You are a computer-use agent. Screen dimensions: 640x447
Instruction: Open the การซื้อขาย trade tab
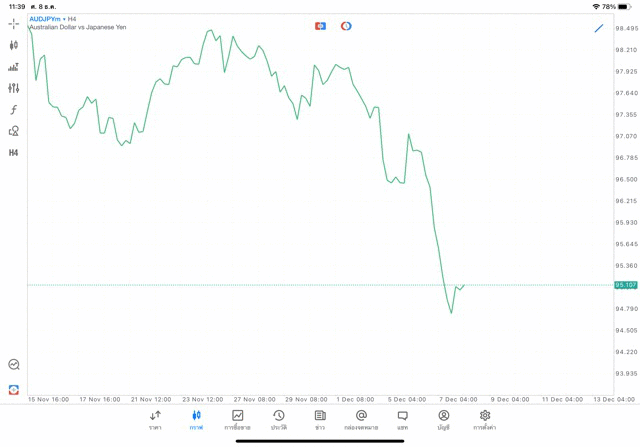[x=237, y=420]
